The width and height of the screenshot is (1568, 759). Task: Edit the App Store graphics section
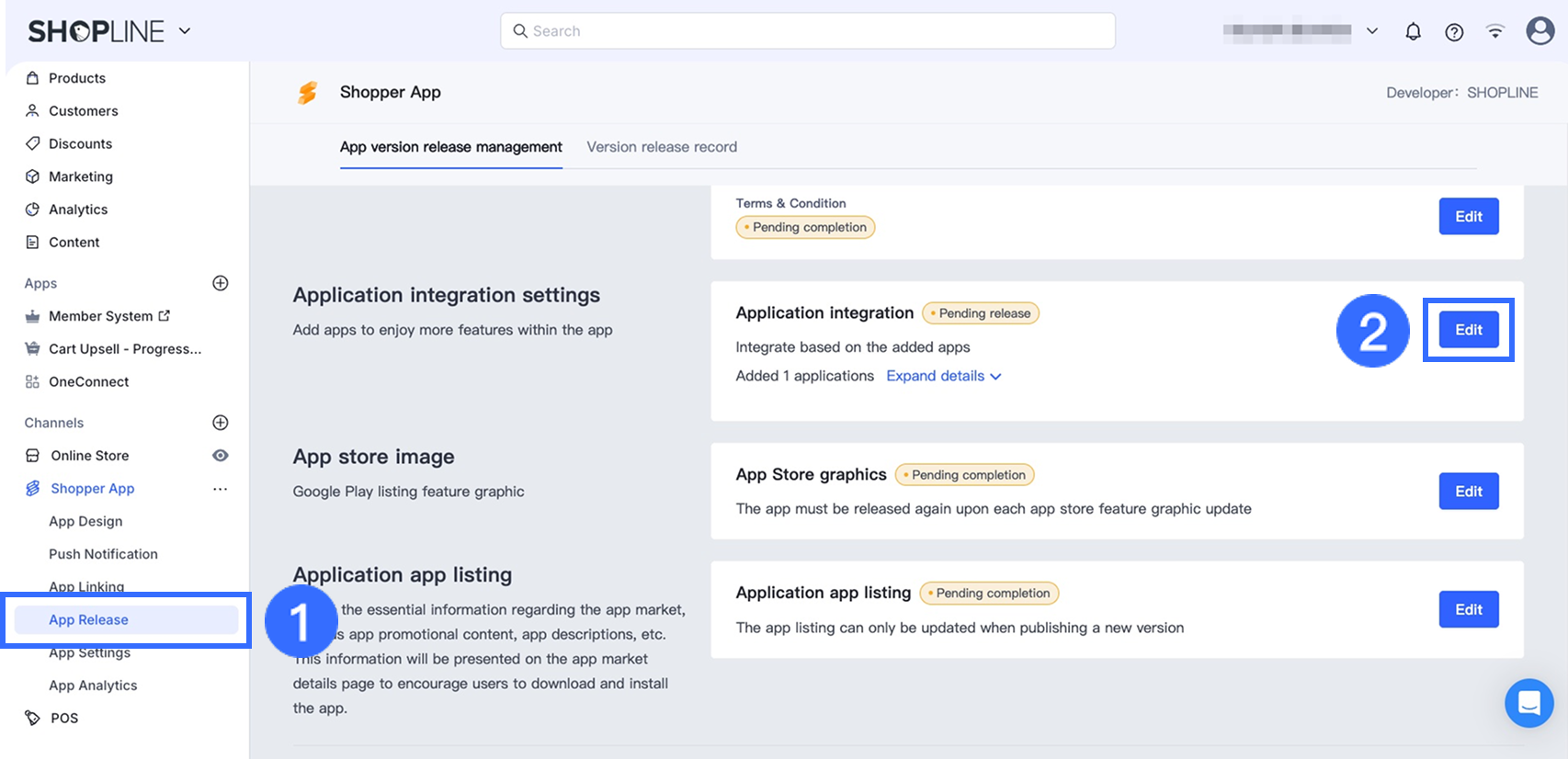pyautogui.click(x=1468, y=492)
